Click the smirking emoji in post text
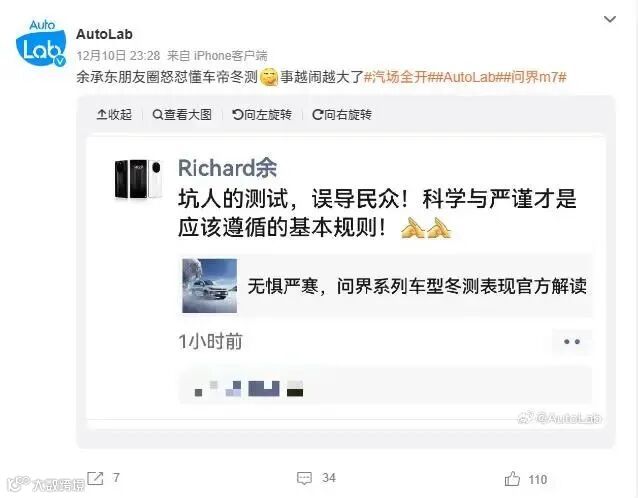This screenshot has width=638, height=498. coord(269,77)
